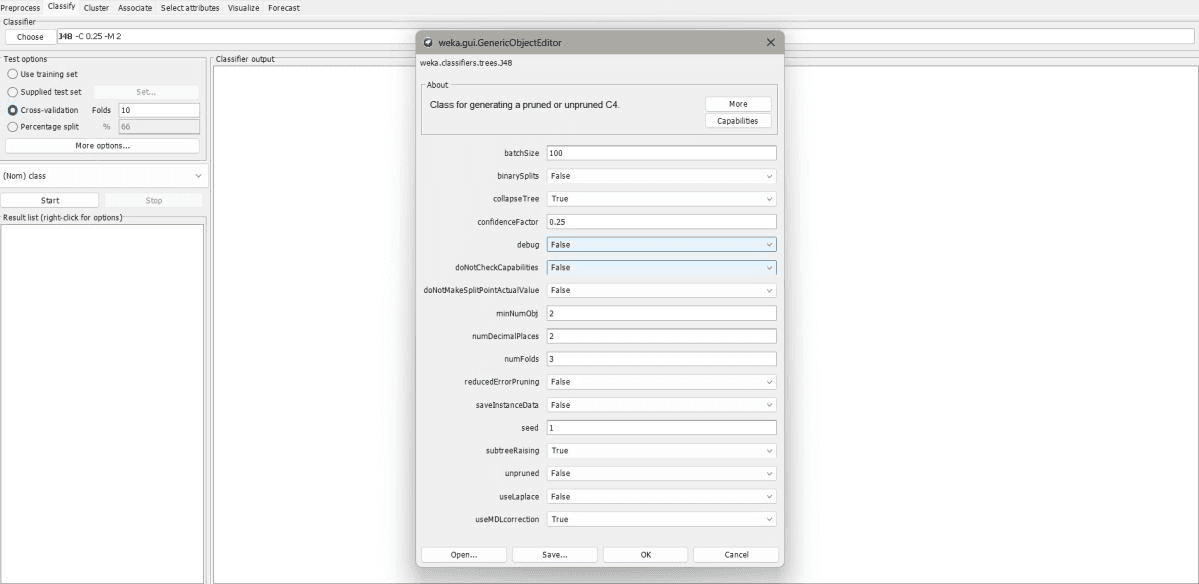The width and height of the screenshot is (1199, 584).
Task: Select the Use training set option
Action: tap(43, 74)
